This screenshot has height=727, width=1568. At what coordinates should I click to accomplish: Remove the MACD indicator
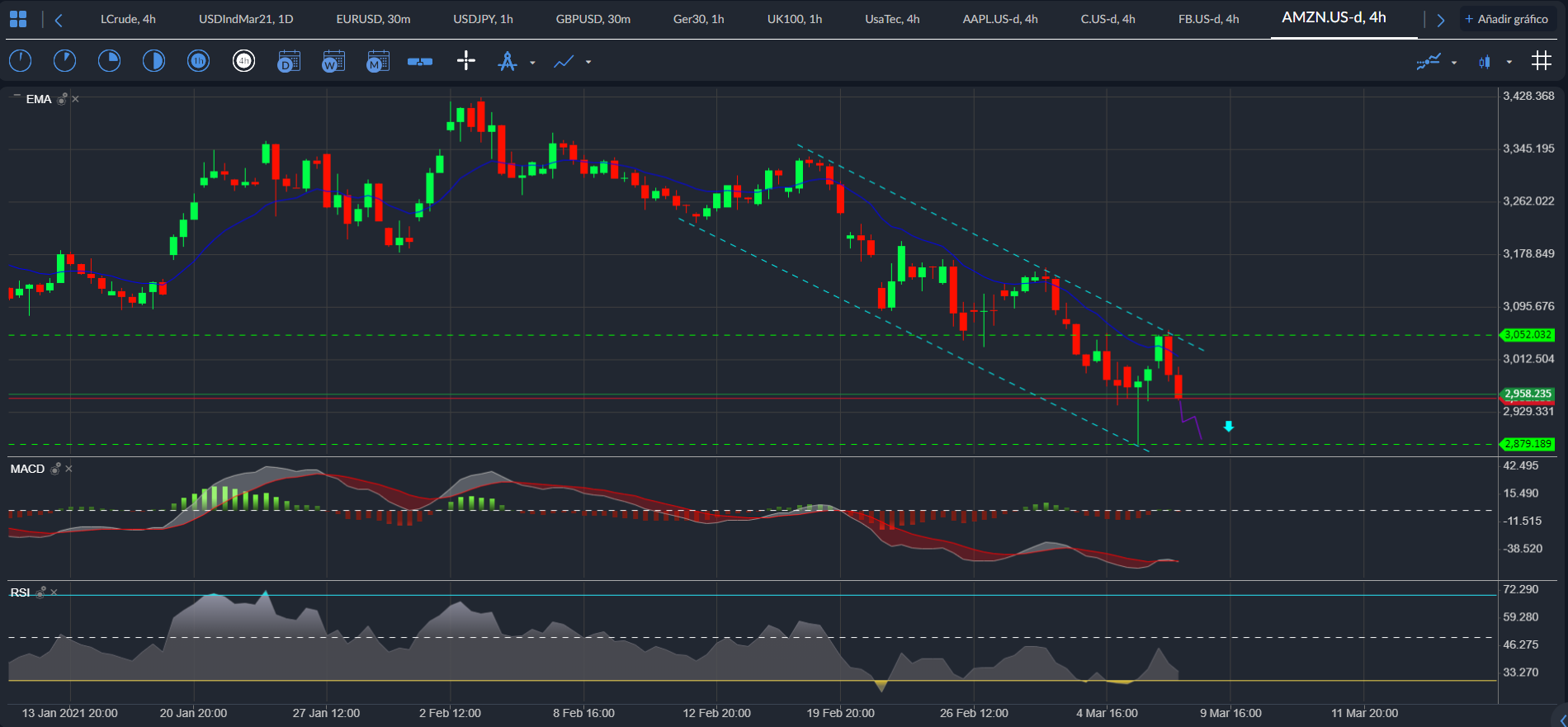point(69,469)
